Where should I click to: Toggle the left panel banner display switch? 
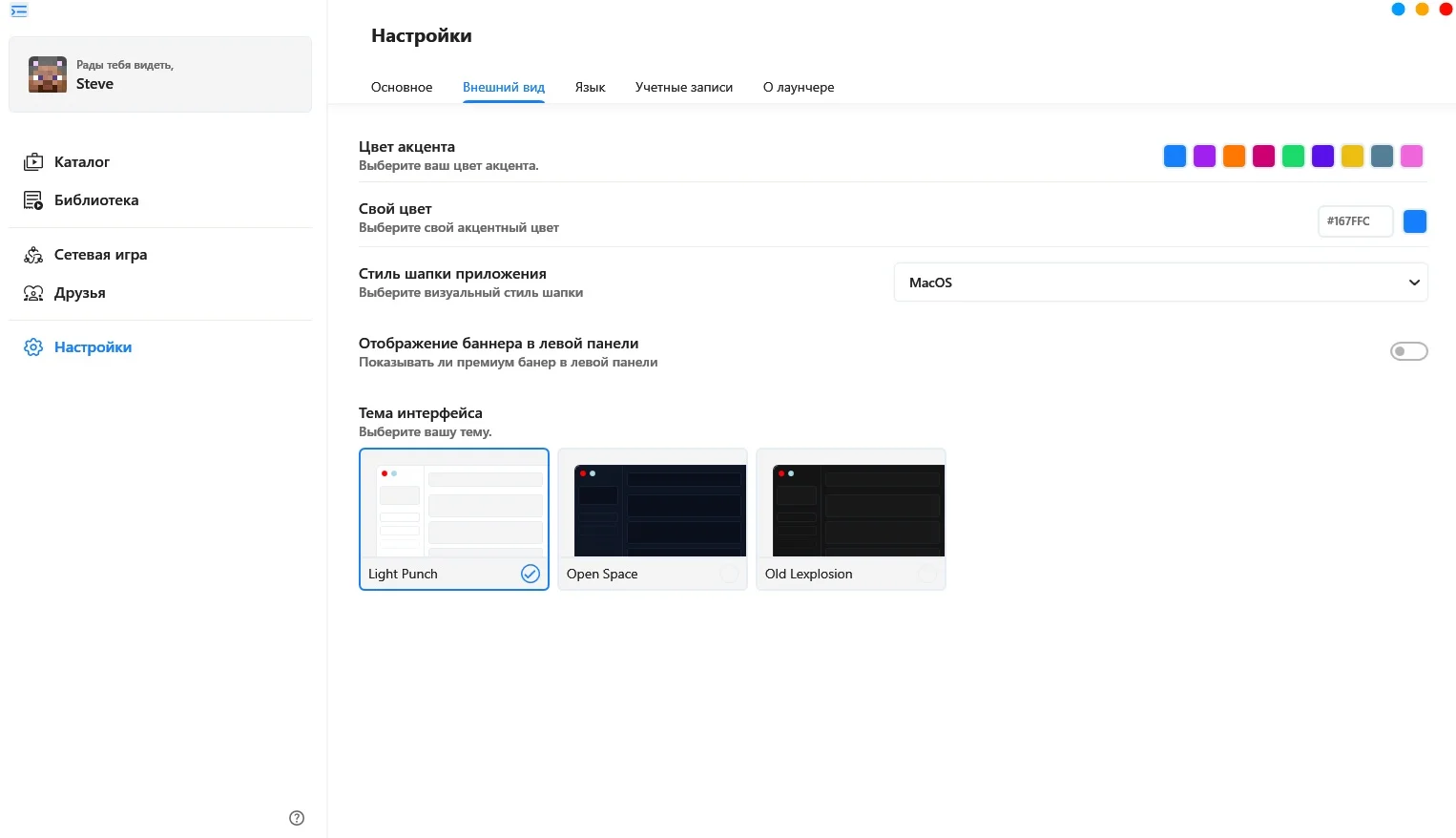tap(1408, 351)
